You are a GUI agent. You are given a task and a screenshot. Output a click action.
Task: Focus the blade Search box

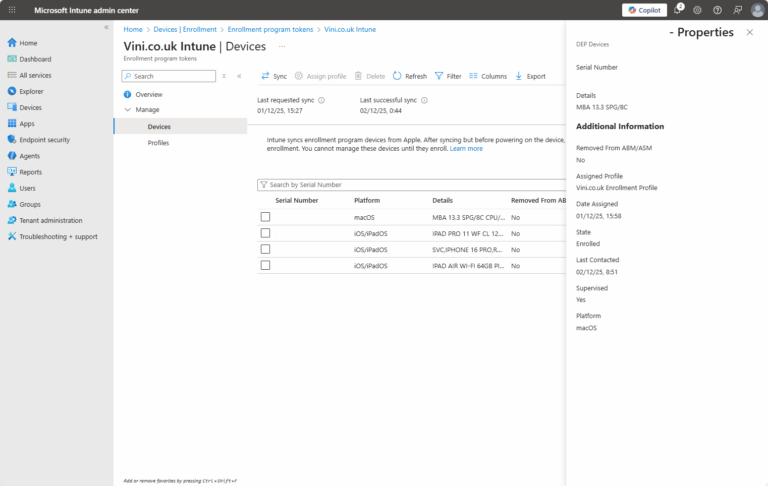168,76
